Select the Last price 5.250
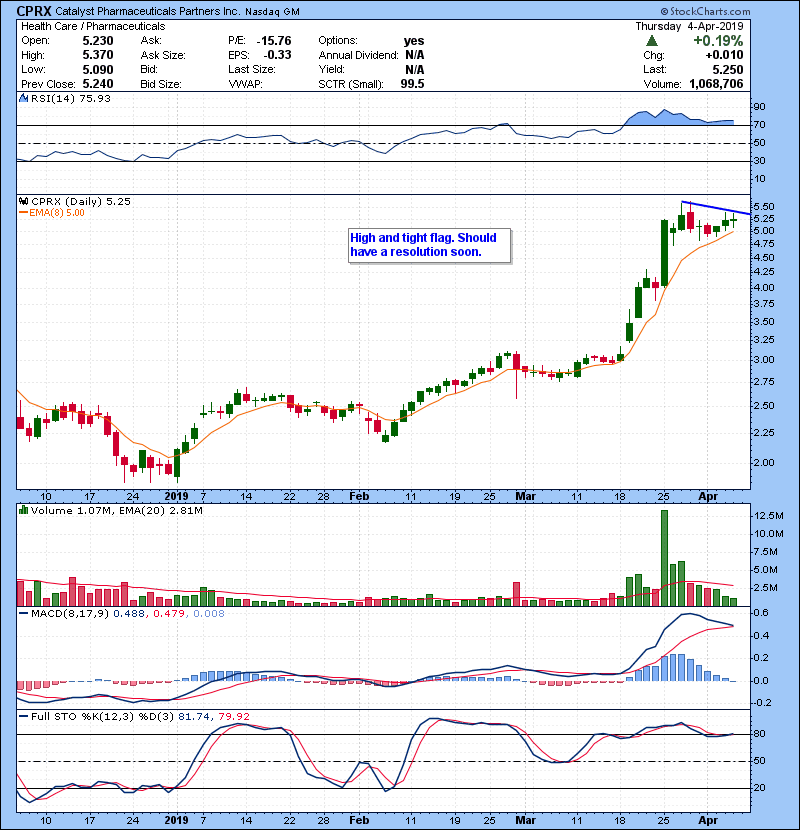Image resolution: width=800 pixels, height=830 pixels. point(728,69)
